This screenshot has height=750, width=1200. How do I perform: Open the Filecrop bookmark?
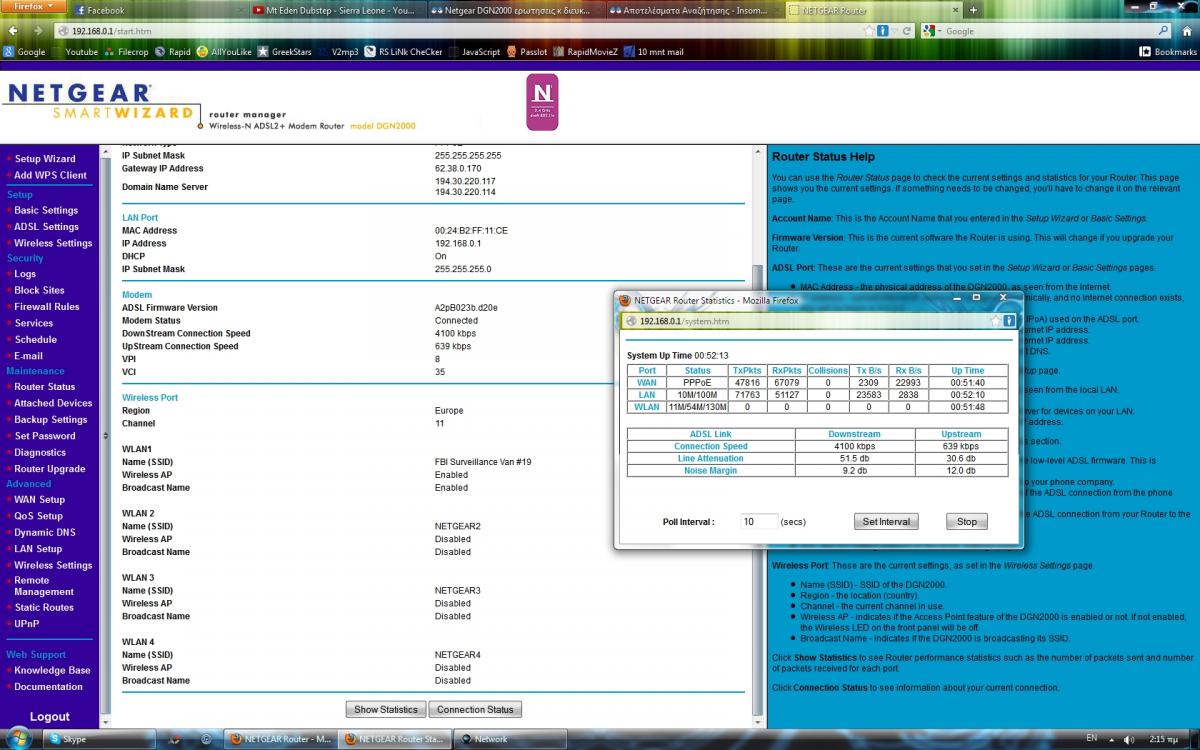[126, 51]
